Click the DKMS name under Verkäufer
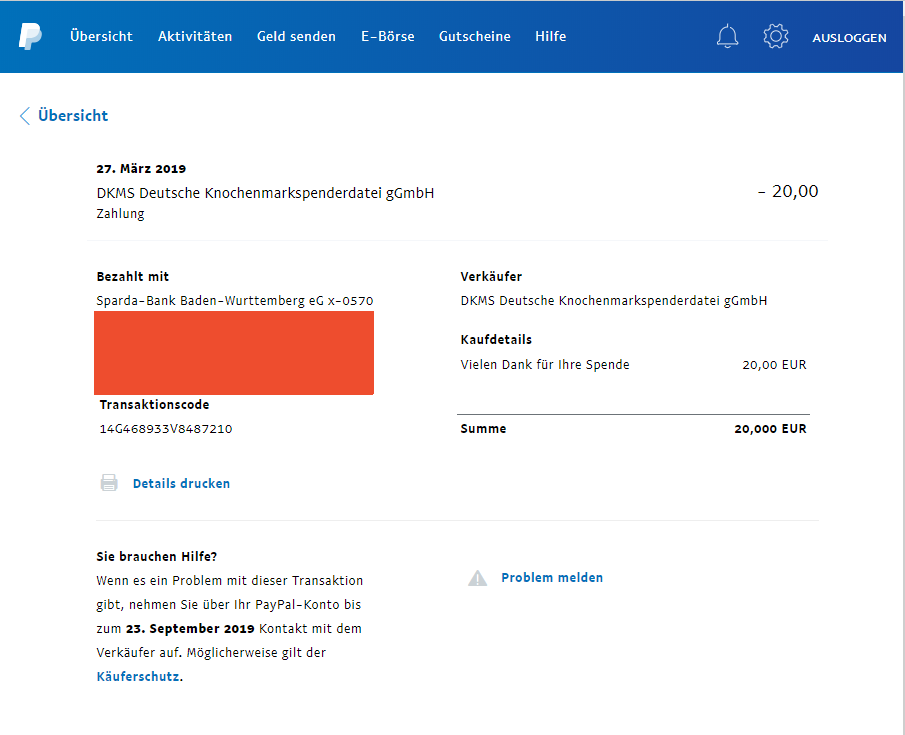 (614, 301)
